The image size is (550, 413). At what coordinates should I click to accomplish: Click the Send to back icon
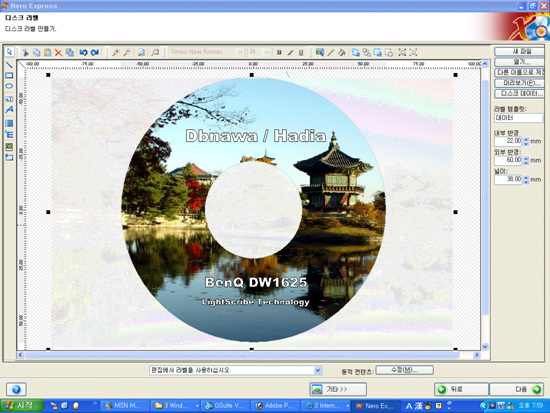367,53
